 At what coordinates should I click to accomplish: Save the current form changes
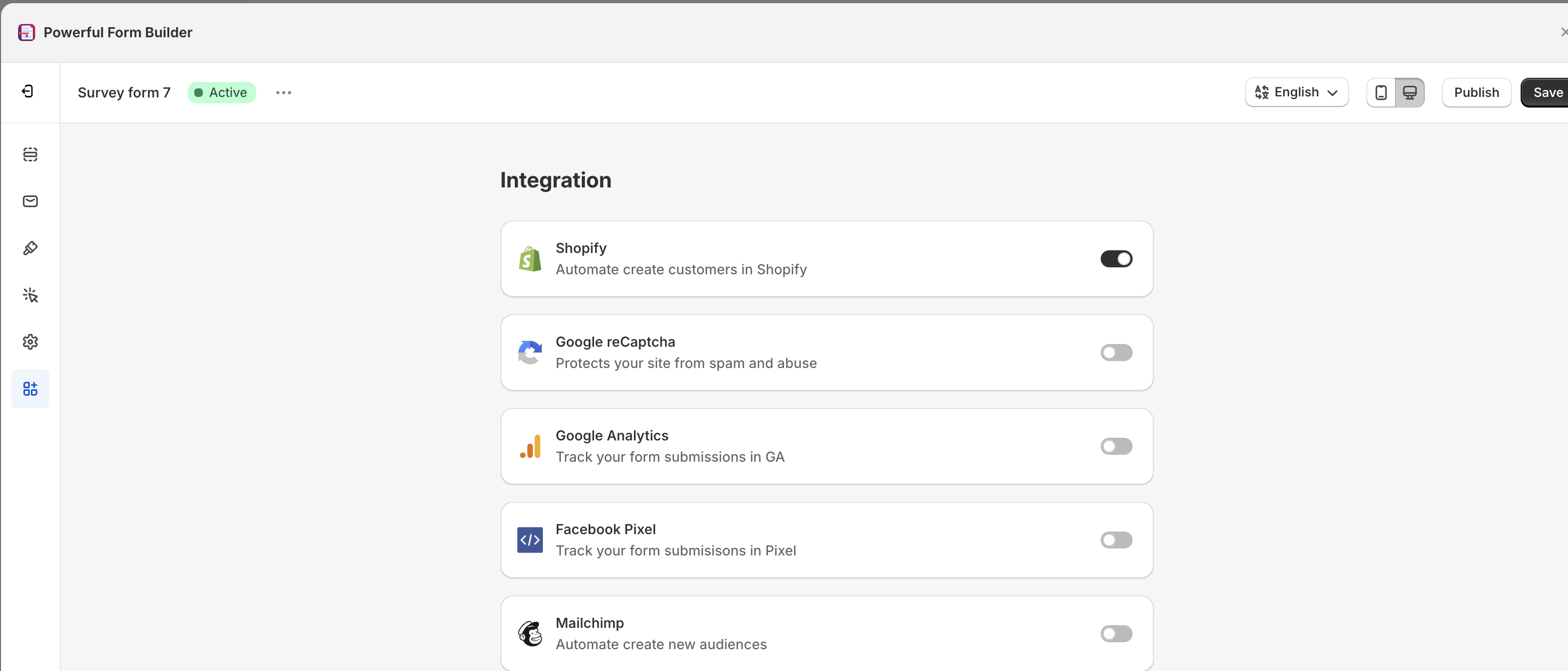pyautogui.click(x=1547, y=92)
